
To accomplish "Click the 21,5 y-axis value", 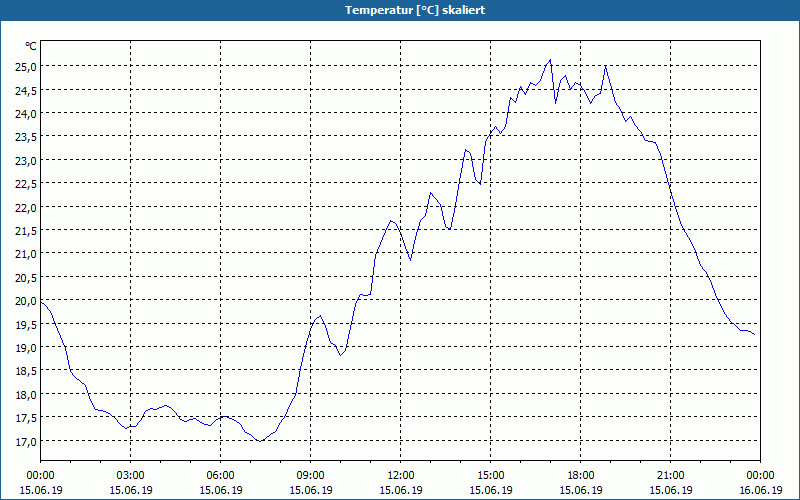I will point(26,231).
